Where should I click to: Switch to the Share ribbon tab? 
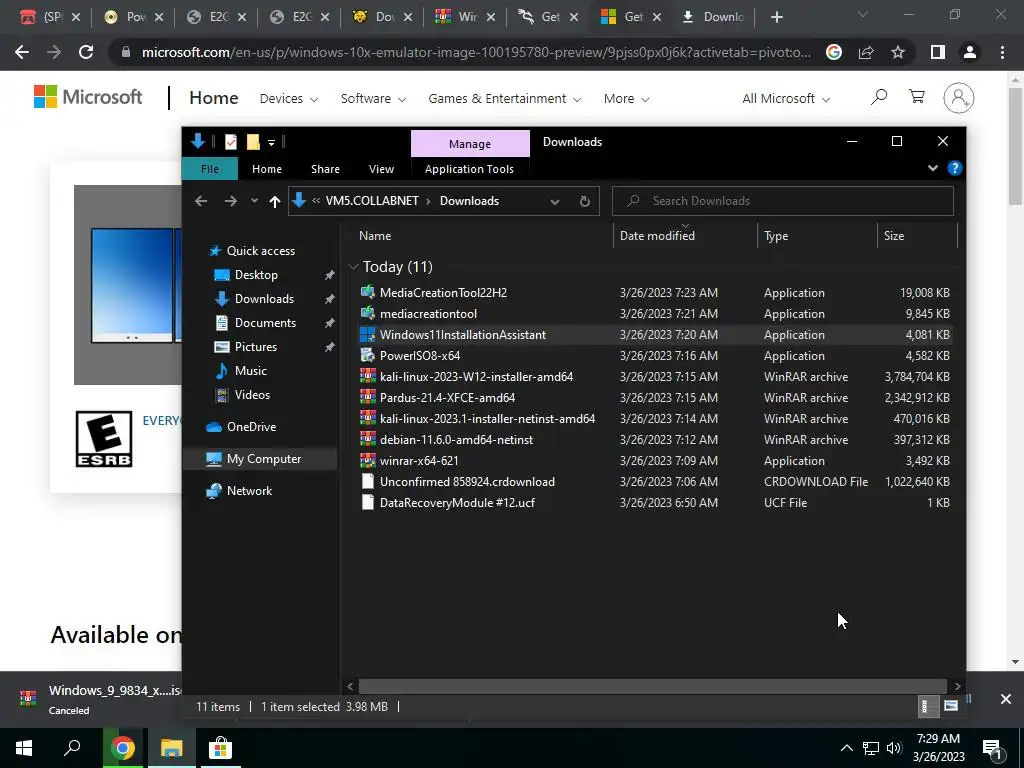point(325,168)
